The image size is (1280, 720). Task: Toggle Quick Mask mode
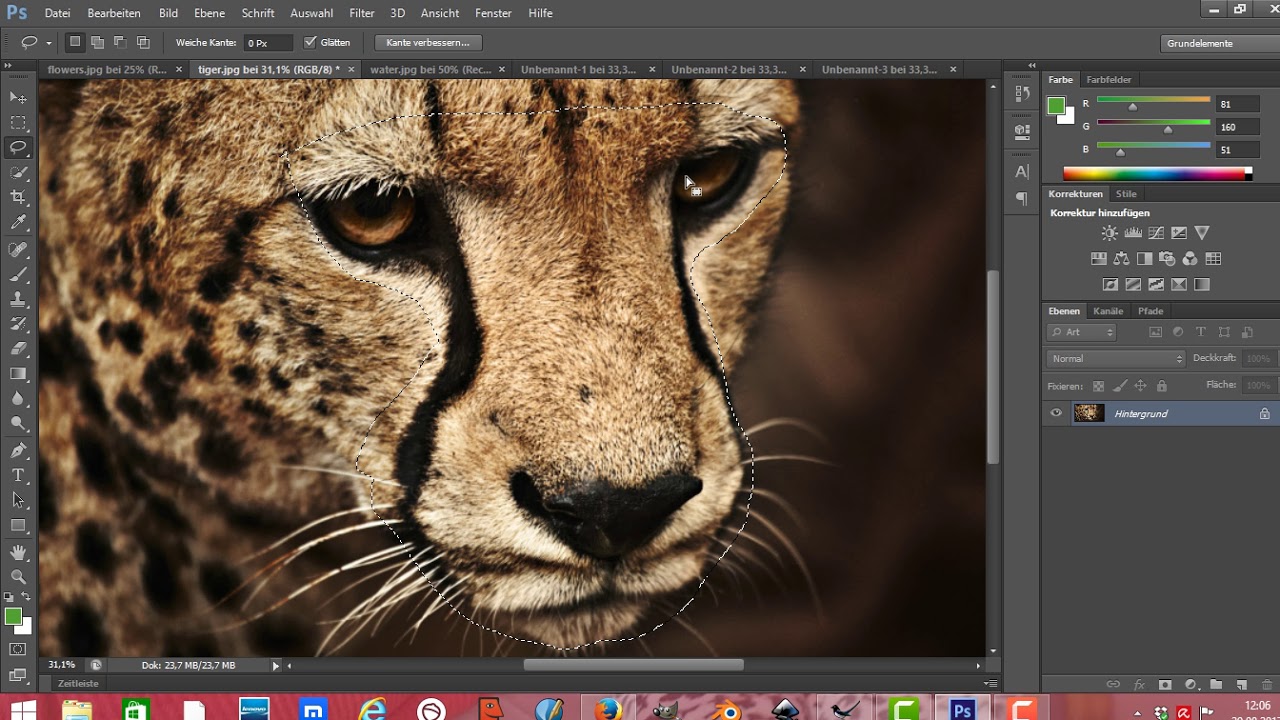point(18,650)
